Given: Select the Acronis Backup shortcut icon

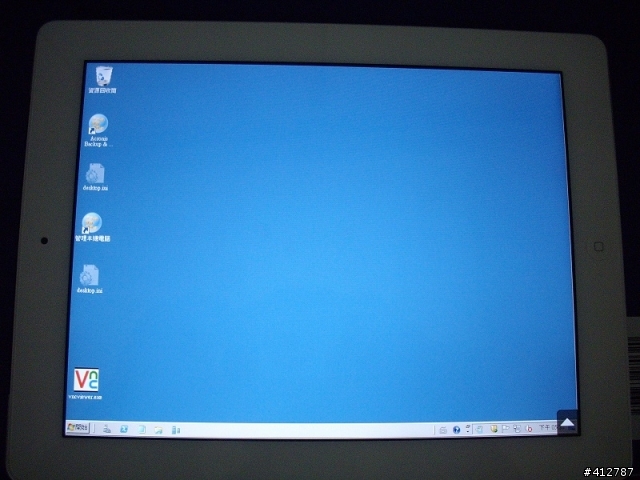Looking at the screenshot, I should (98, 130).
